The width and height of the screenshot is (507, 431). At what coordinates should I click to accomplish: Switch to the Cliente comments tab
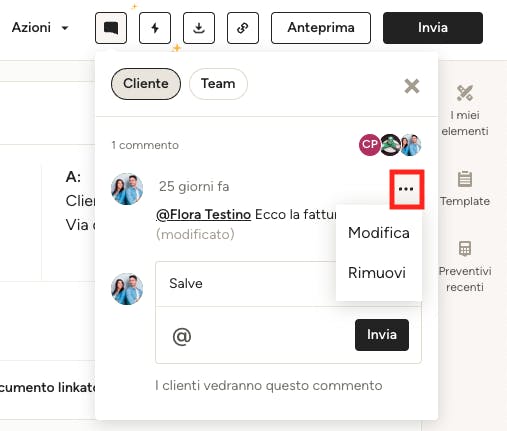pos(146,84)
